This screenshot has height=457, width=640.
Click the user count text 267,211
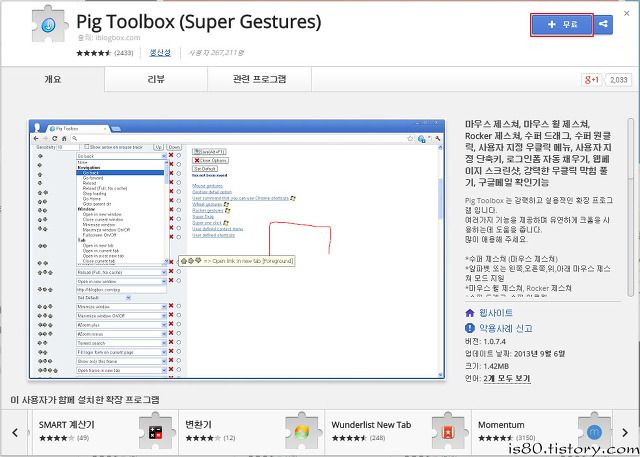coord(216,53)
